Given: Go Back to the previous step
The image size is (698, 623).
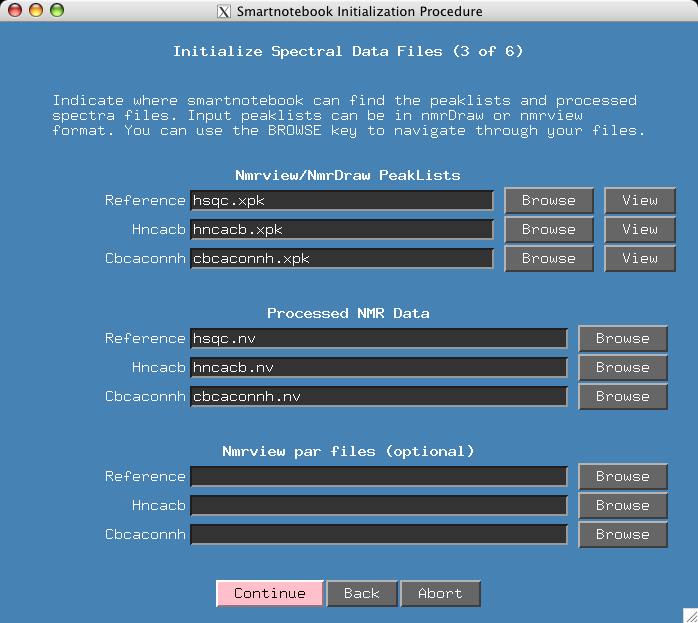Looking at the screenshot, I should (361, 593).
